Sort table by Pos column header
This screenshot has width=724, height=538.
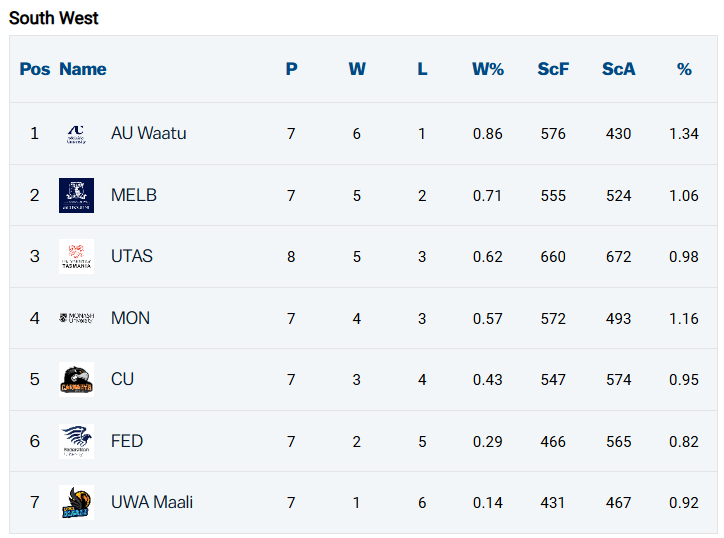point(35,69)
